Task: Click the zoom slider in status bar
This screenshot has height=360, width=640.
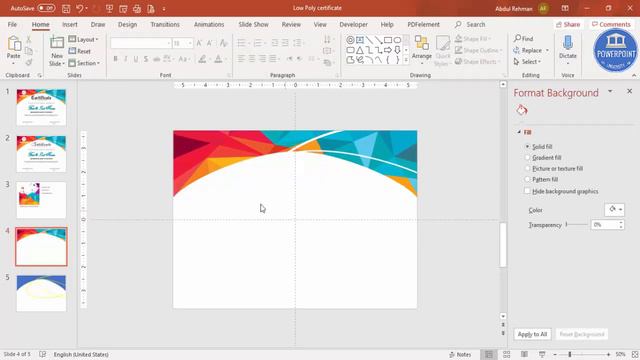Action: (581, 354)
